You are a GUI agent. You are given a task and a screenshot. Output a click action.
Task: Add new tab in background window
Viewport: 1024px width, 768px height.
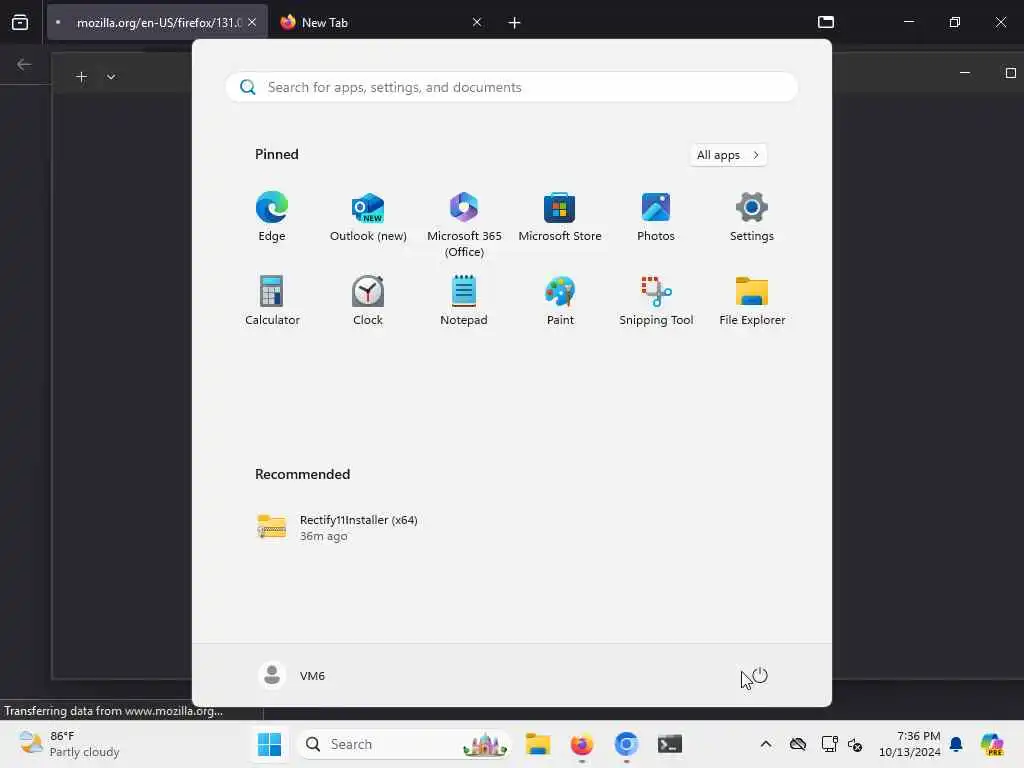pos(82,77)
